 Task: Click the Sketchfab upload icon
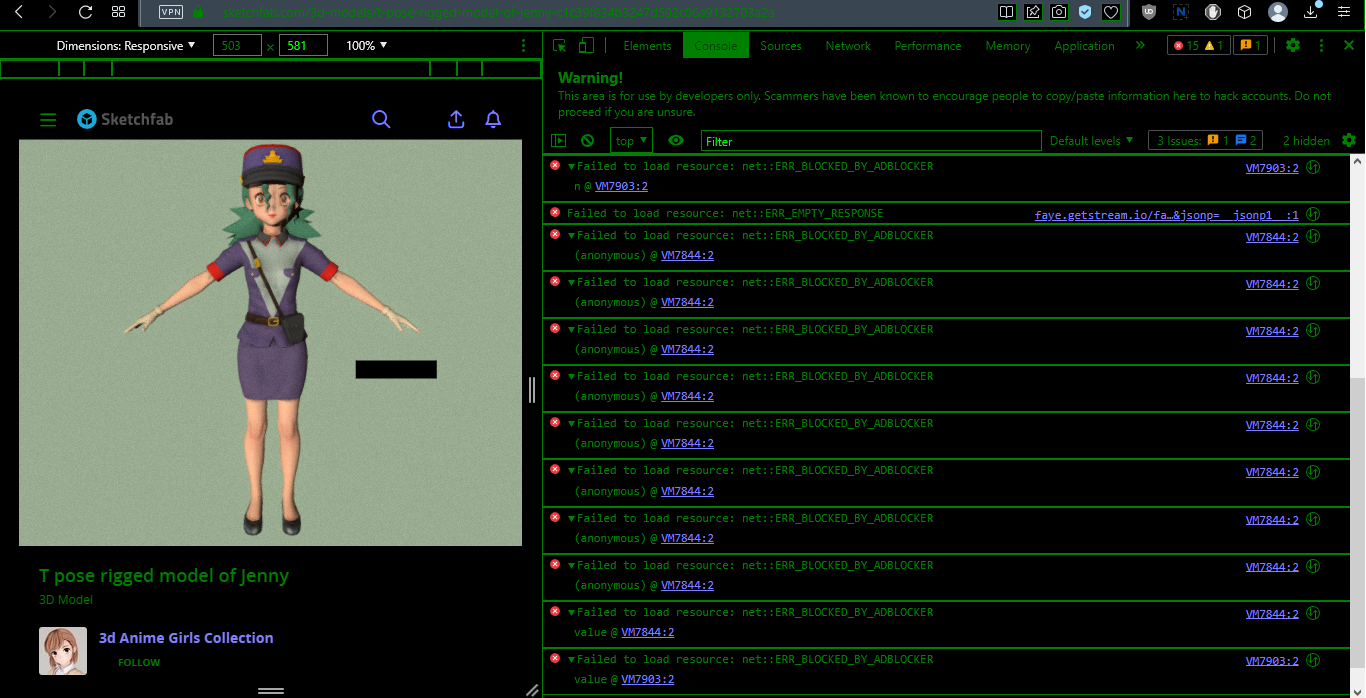pyautogui.click(x=456, y=119)
